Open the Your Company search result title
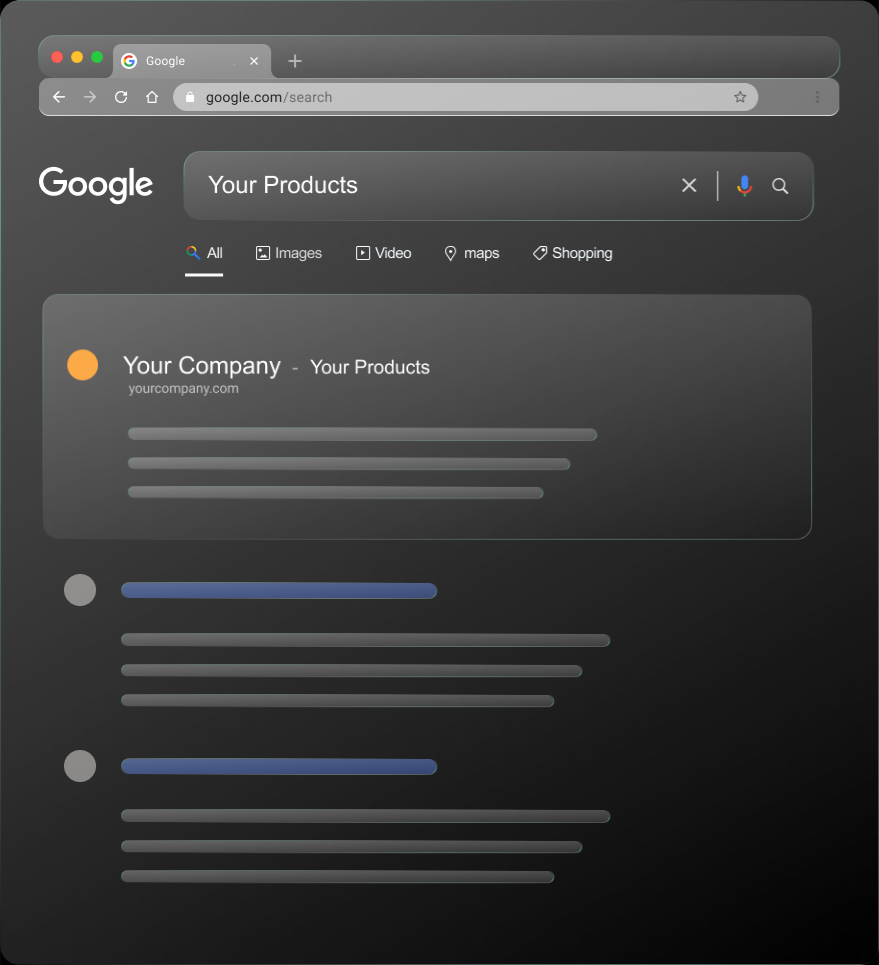Screen dimensions: 879x965 (x=202, y=366)
